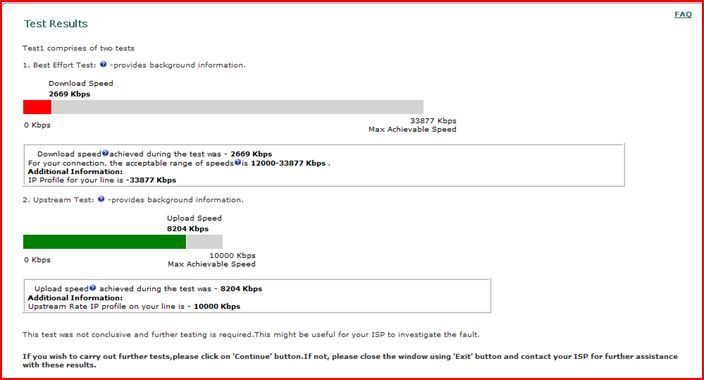Click 'Additional Information:' in upload box

[x=75, y=298]
